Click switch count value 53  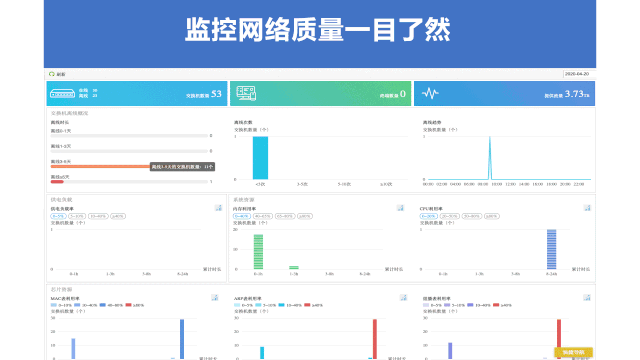coord(216,94)
